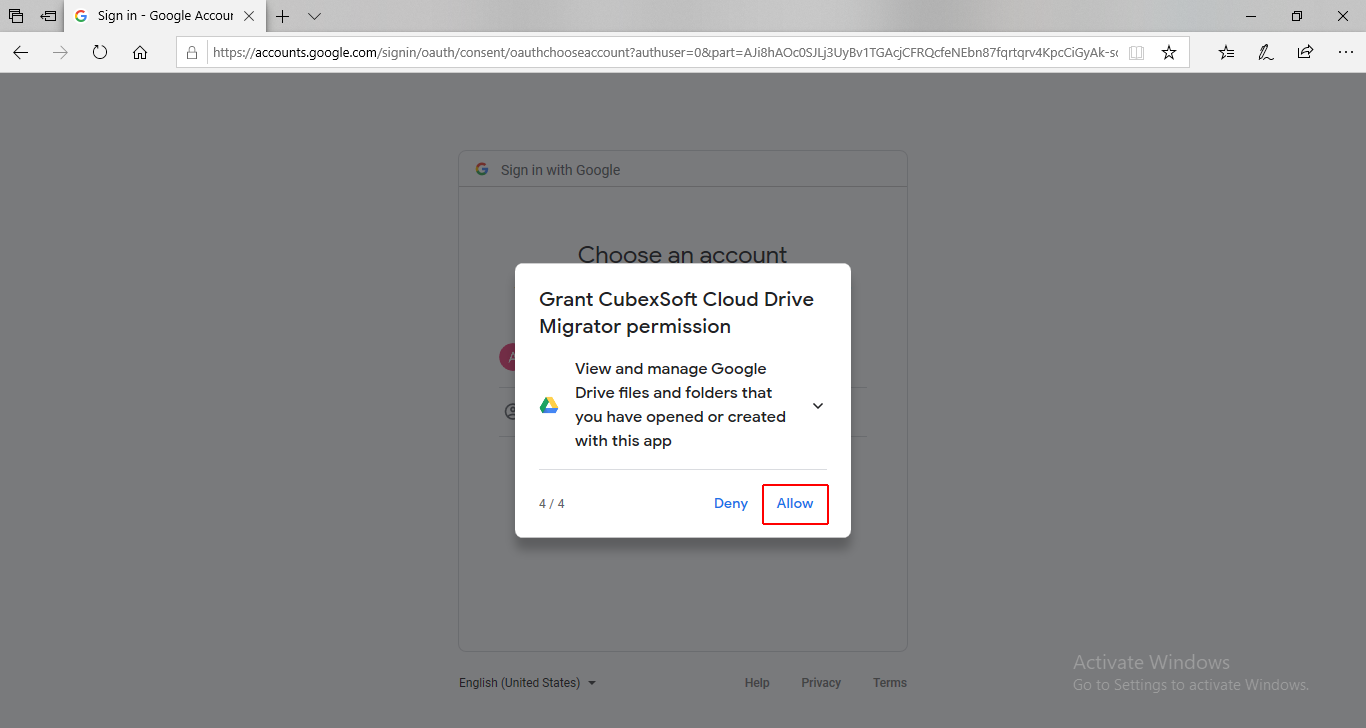Open the Terms link in footer
Image resolution: width=1366 pixels, height=728 pixels.
(x=890, y=683)
